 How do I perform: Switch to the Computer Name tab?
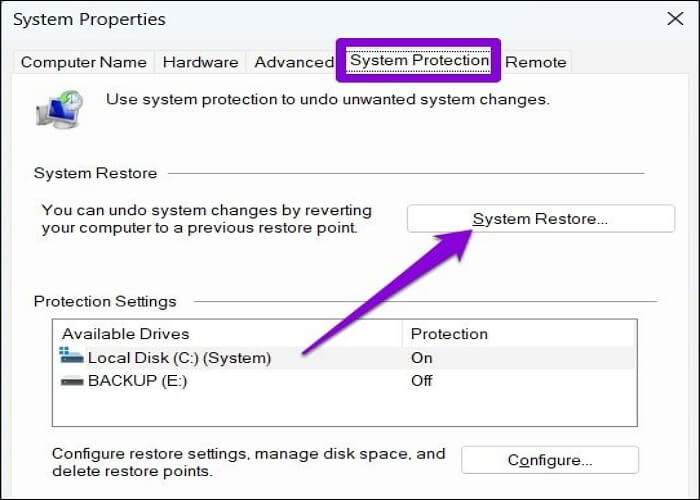[83, 62]
